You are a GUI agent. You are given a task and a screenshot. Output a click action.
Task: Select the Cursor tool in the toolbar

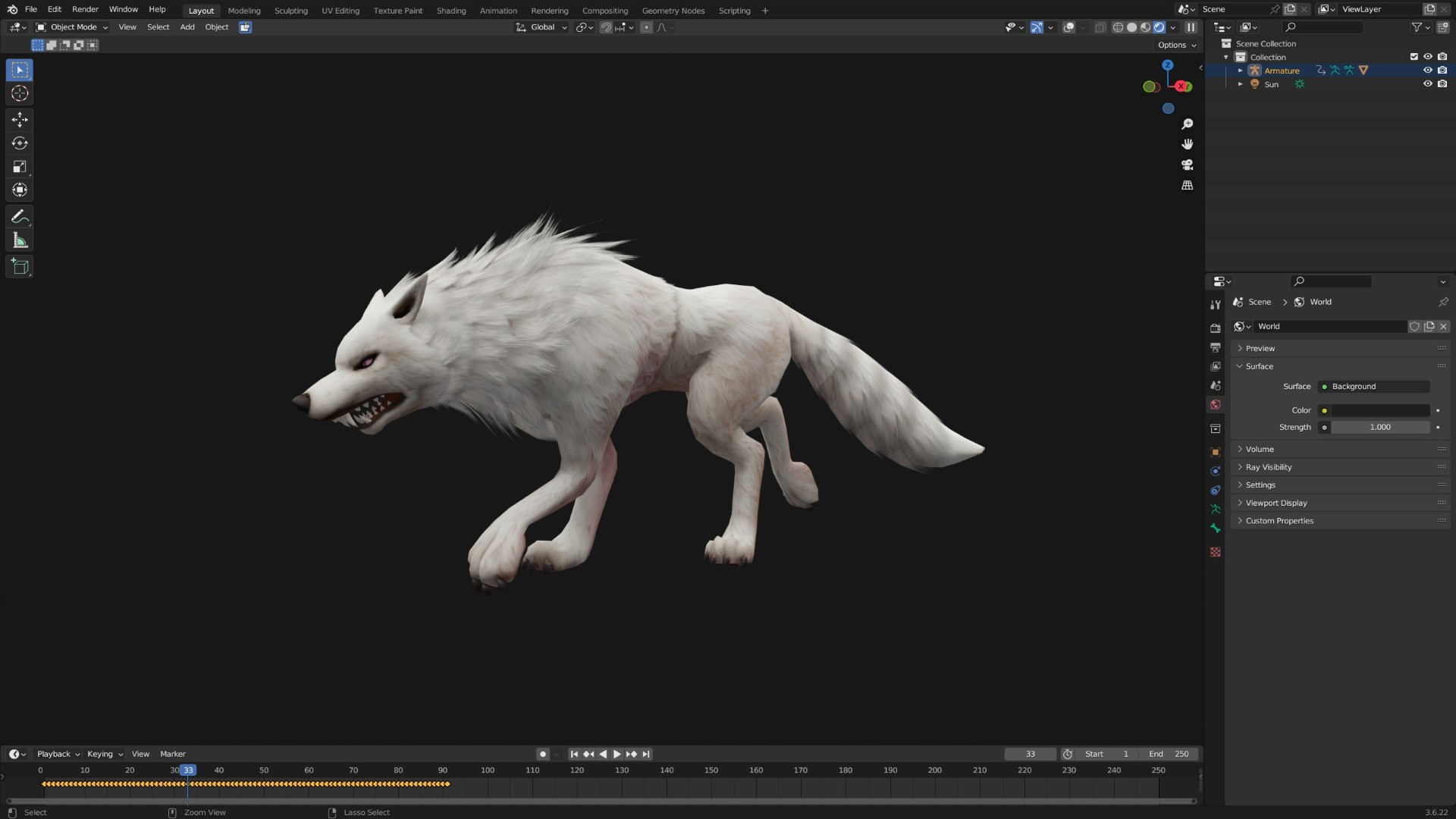(x=20, y=93)
